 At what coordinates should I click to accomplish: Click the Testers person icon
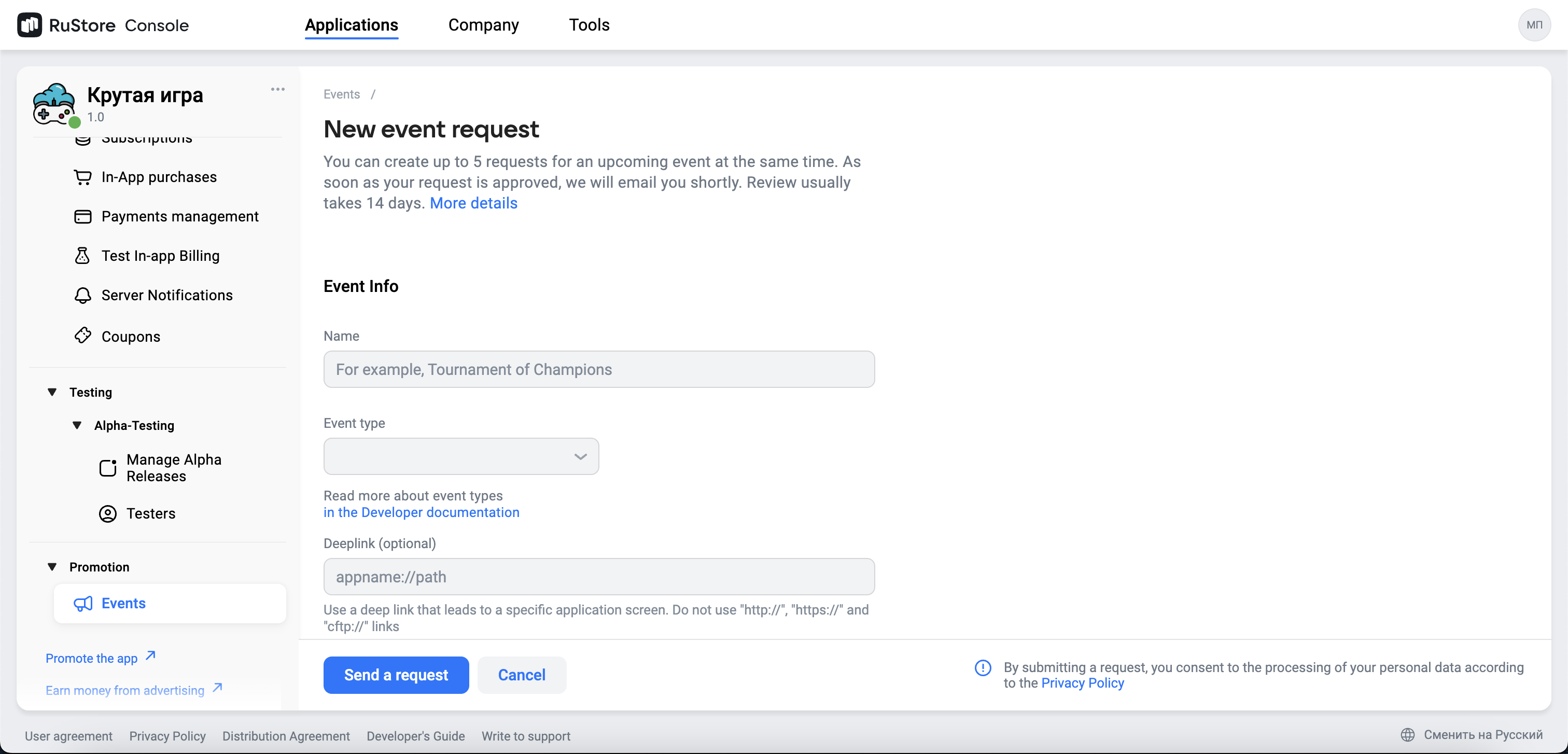(x=108, y=513)
